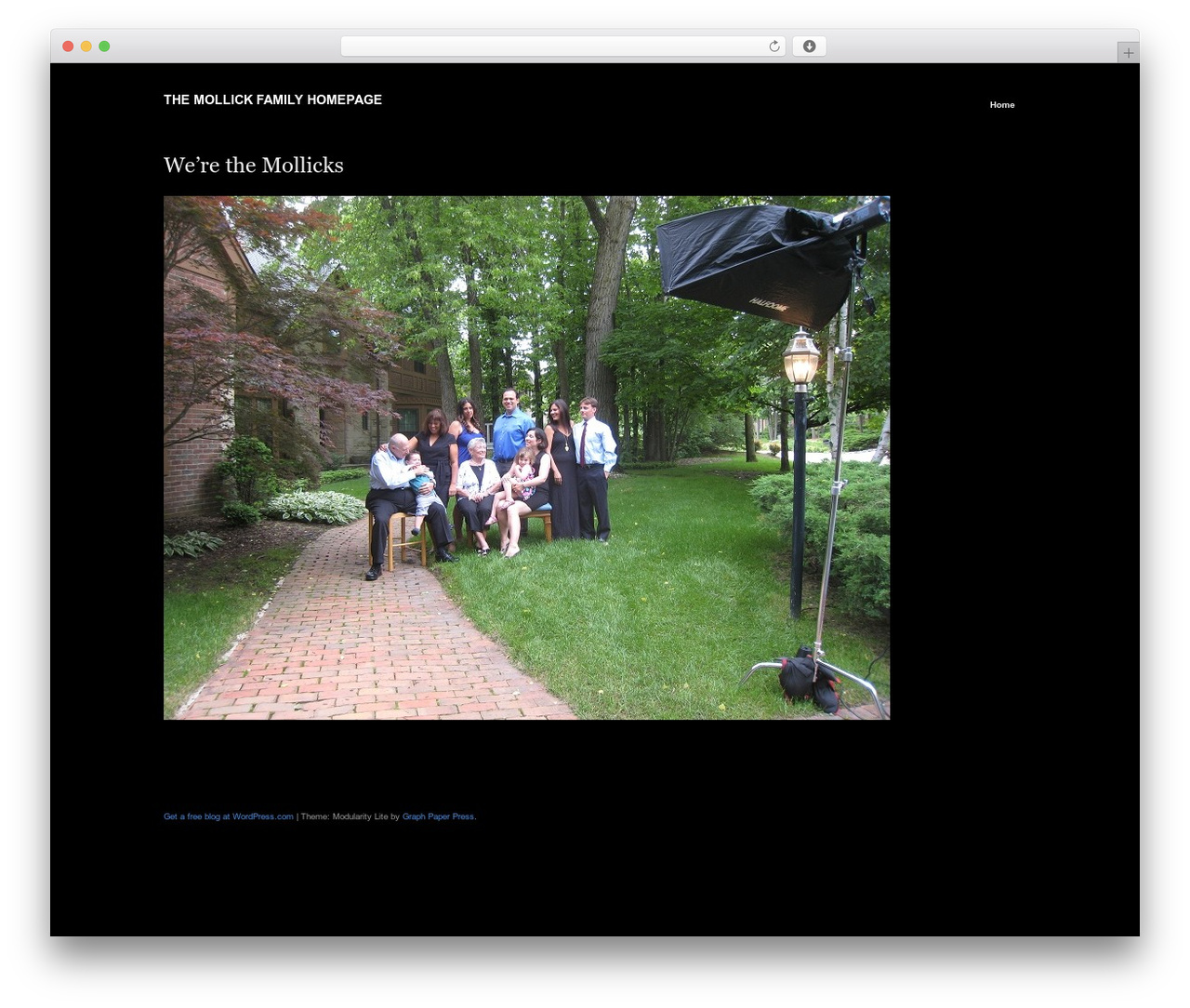Screen dimensions: 1190x1008
Task: Minimize the window with the yellow button
Action: click(86, 46)
